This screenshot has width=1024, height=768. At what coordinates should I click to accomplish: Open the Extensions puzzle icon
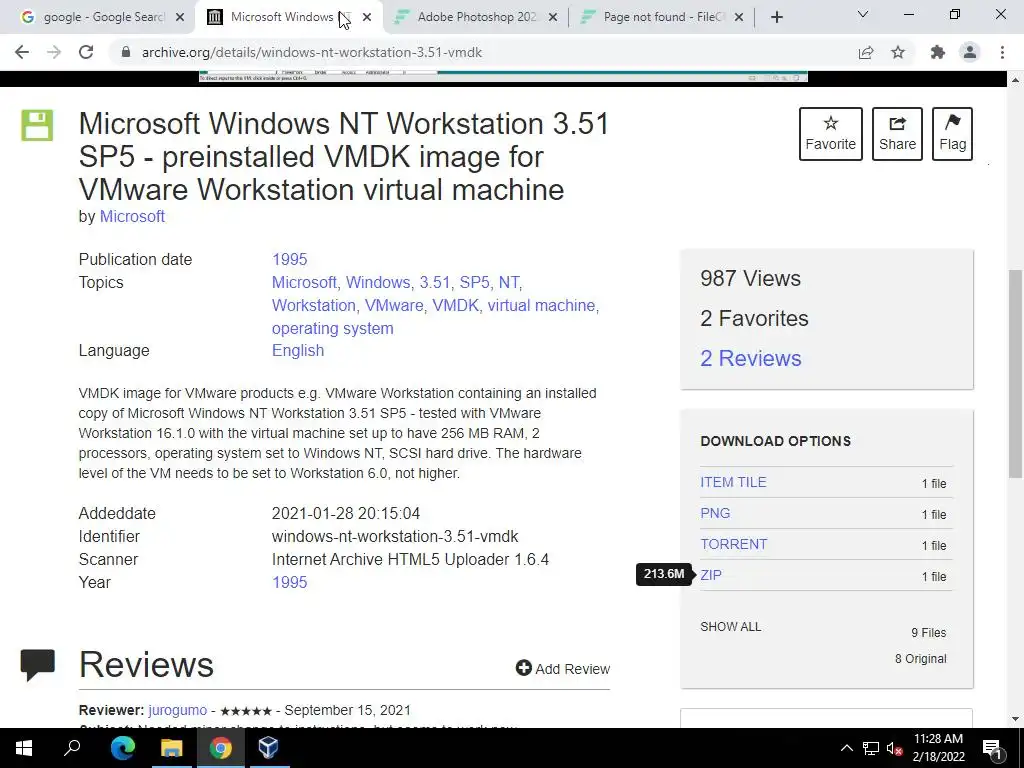click(938, 52)
